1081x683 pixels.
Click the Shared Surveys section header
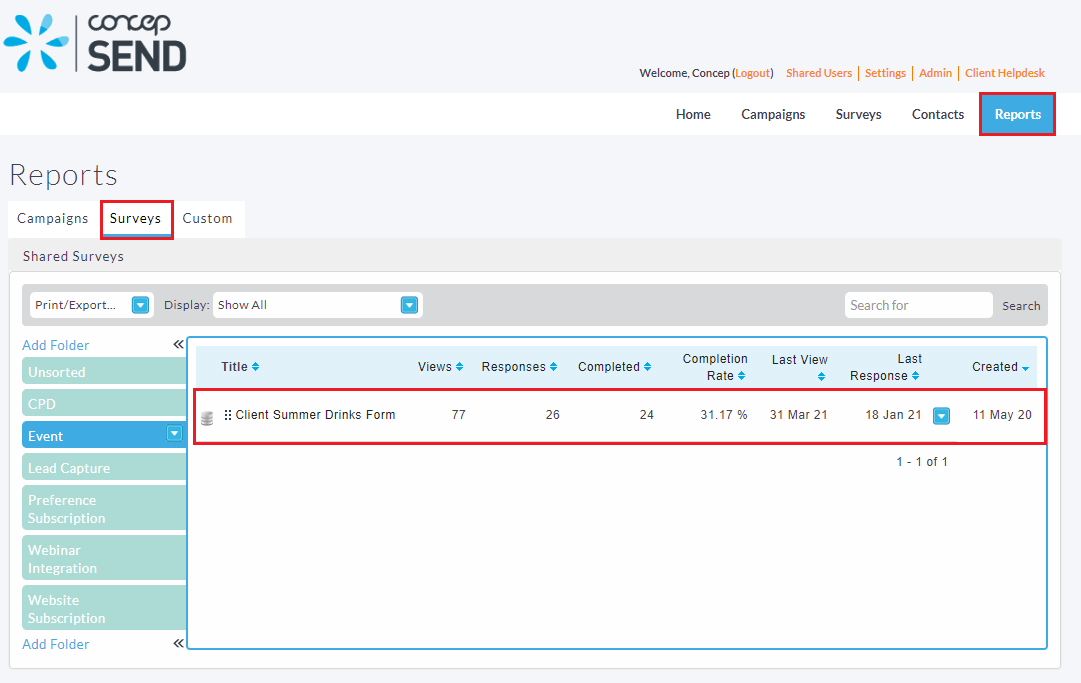[x=73, y=256]
